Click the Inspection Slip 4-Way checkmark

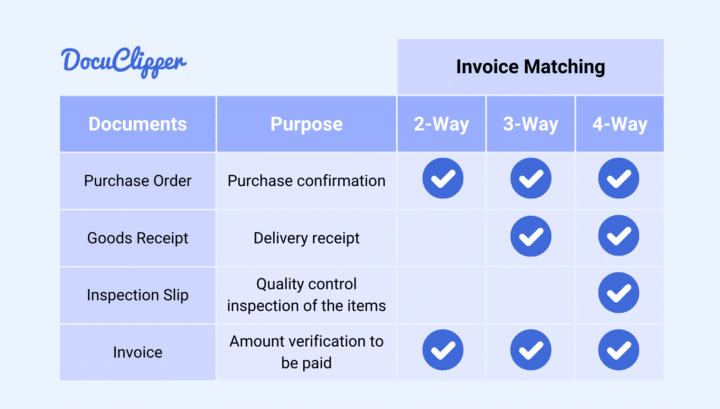pos(619,292)
